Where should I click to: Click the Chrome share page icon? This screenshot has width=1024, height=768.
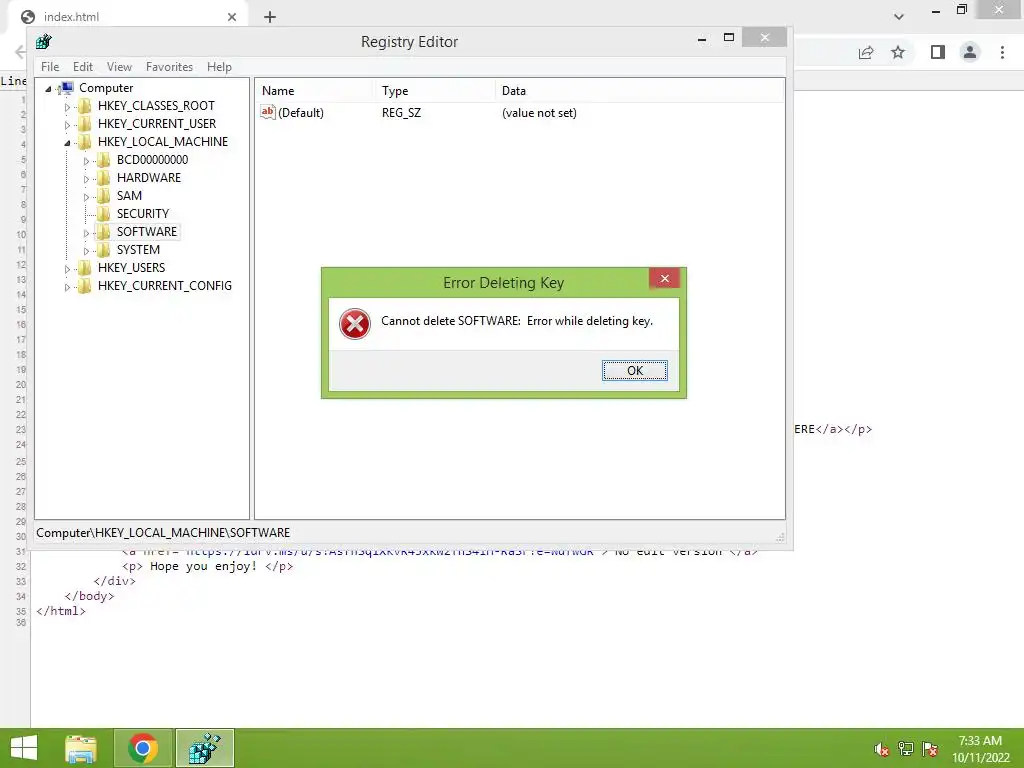pos(866,52)
